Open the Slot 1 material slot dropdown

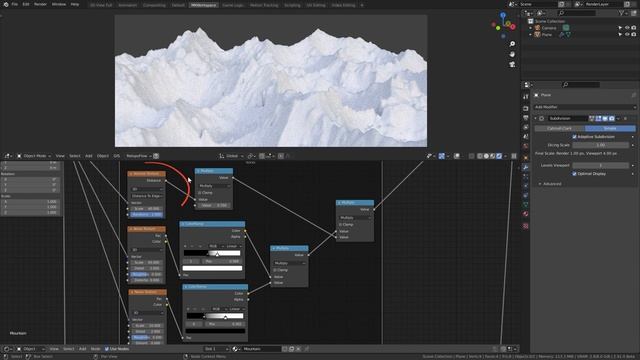[216, 349]
